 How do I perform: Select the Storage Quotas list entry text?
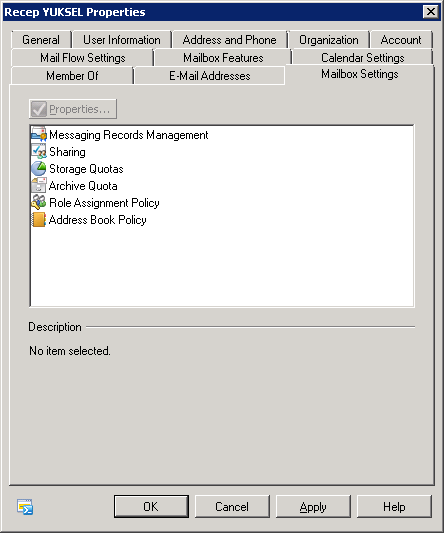86,169
